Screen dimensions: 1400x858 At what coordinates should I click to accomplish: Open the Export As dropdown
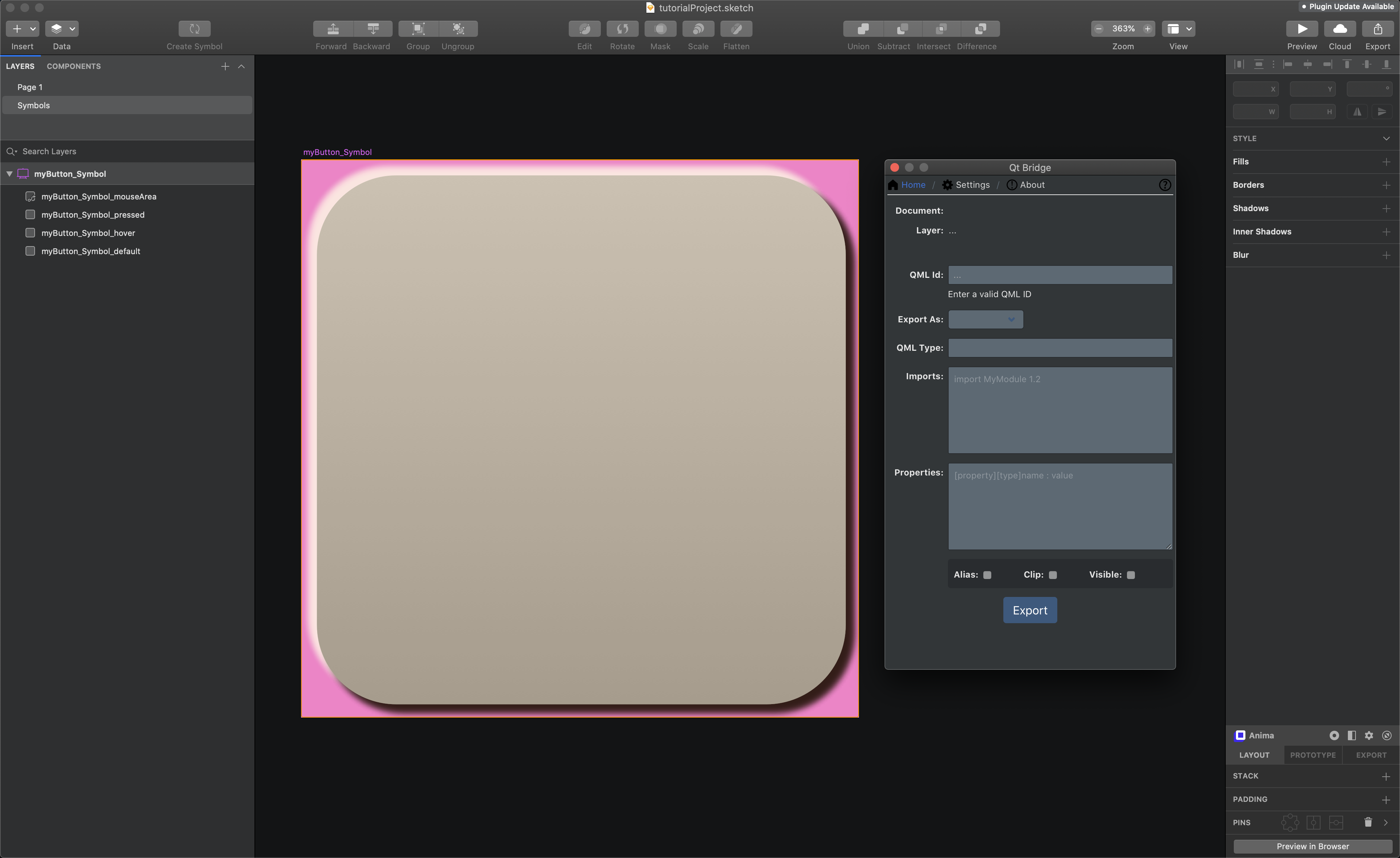pyautogui.click(x=986, y=319)
